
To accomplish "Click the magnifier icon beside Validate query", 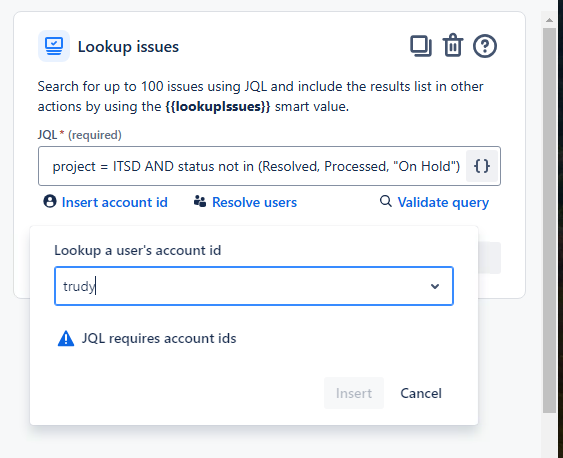I will [386, 201].
